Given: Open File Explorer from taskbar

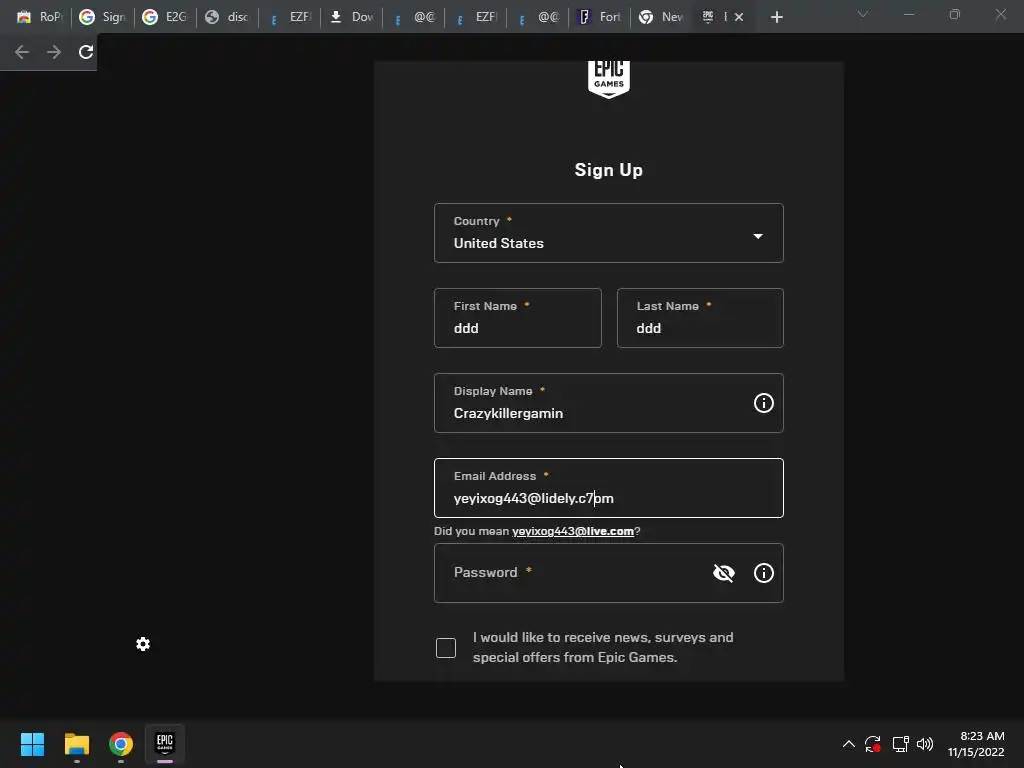Looking at the screenshot, I should 76,744.
